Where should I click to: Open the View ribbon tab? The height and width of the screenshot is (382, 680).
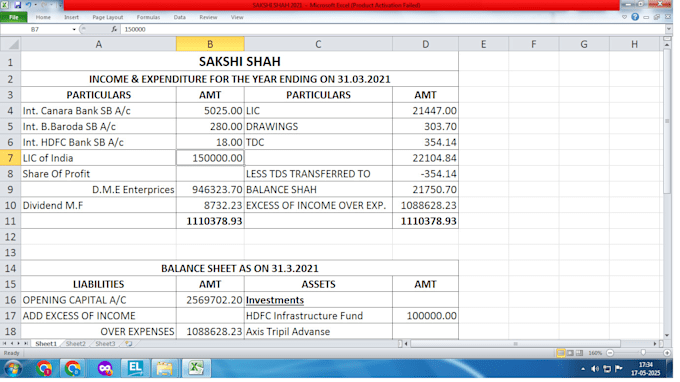[237, 17]
